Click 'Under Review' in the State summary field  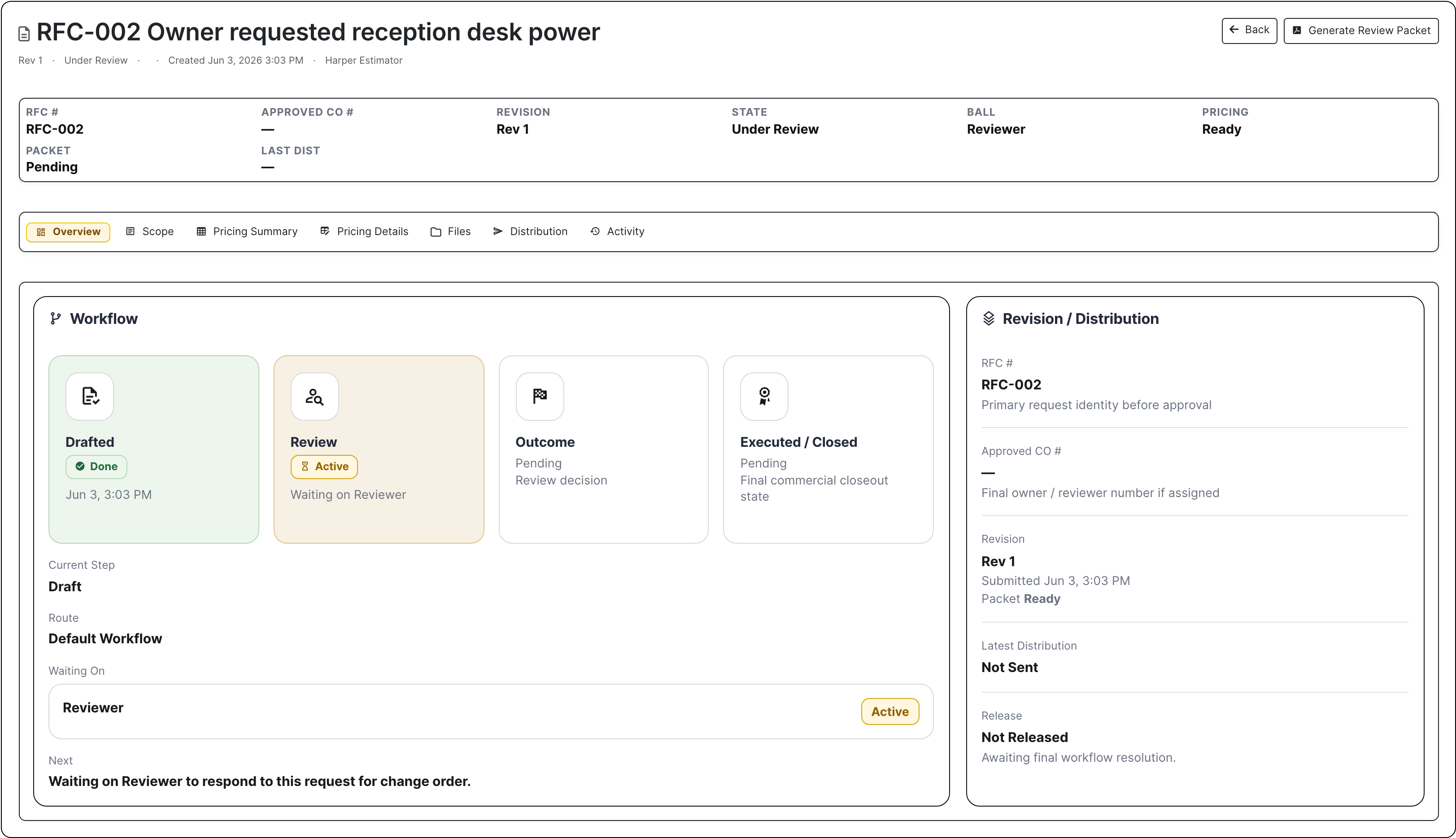775,130
